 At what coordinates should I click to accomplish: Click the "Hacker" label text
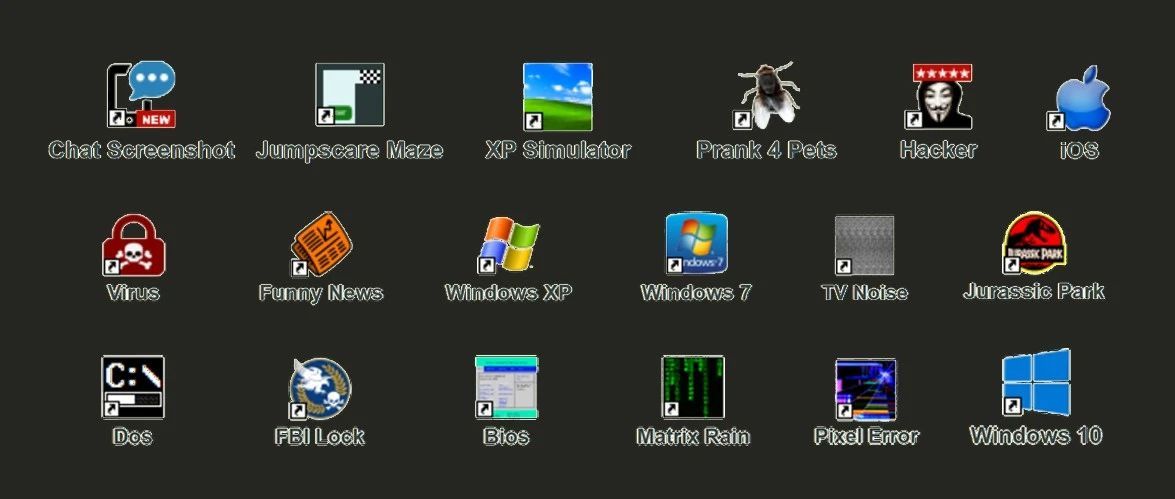coord(939,150)
